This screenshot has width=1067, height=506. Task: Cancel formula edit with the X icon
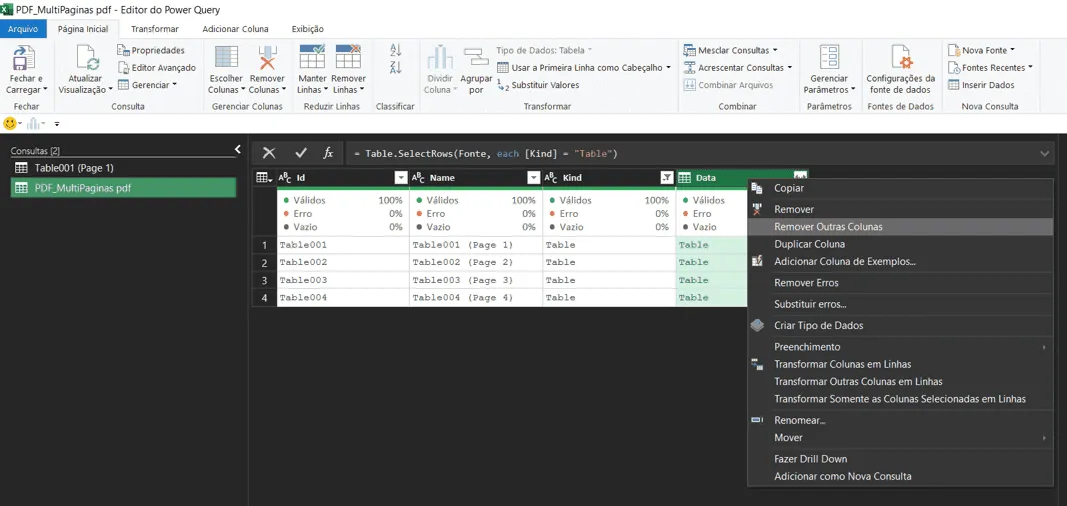tap(269, 153)
